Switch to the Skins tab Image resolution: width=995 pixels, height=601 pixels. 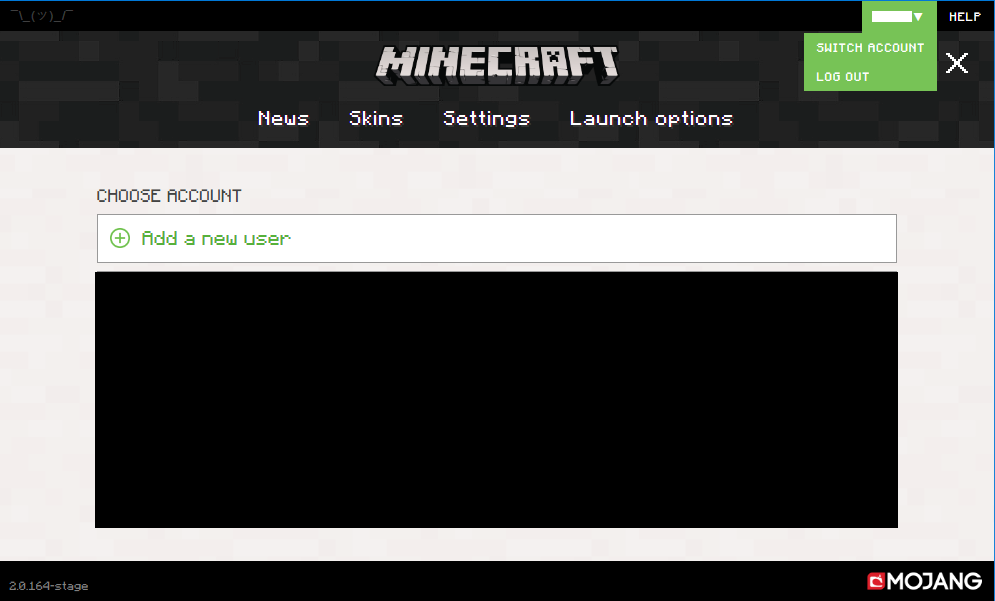(376, 118)
